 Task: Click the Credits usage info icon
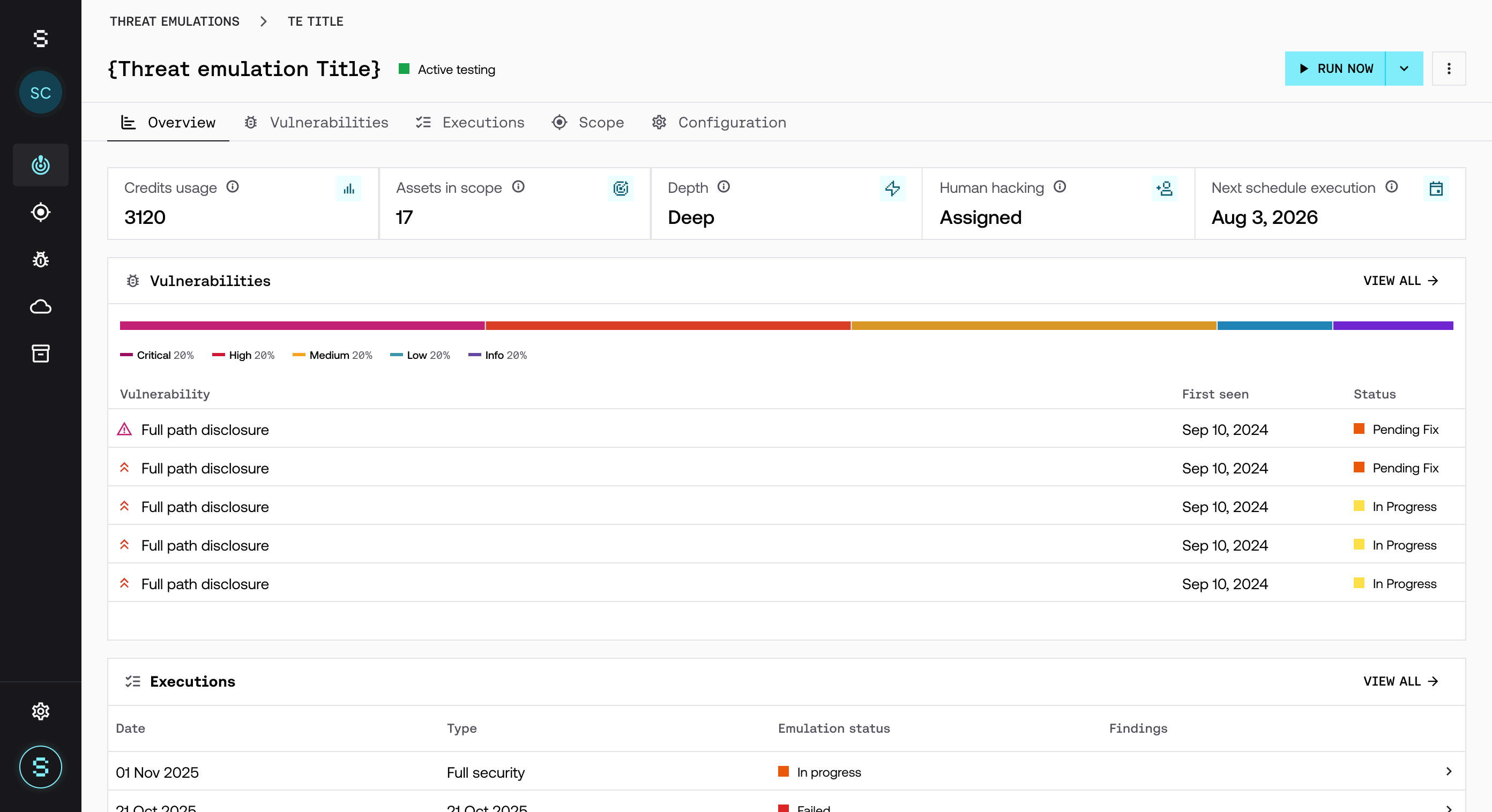coord(232,187)
